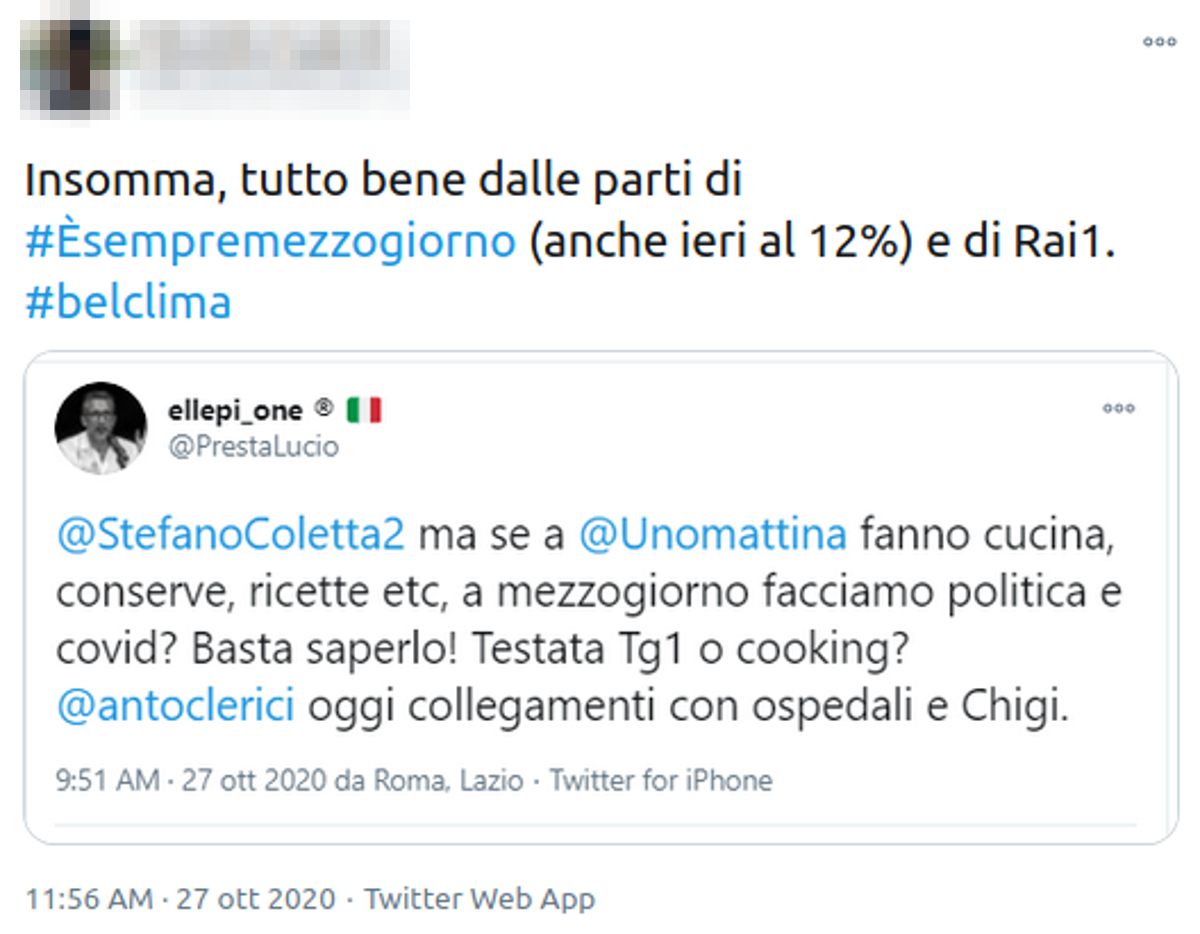Go to the @Unomattina mention
The image size is (1200, 934).
pyautogui.click(x=712, y=535)
